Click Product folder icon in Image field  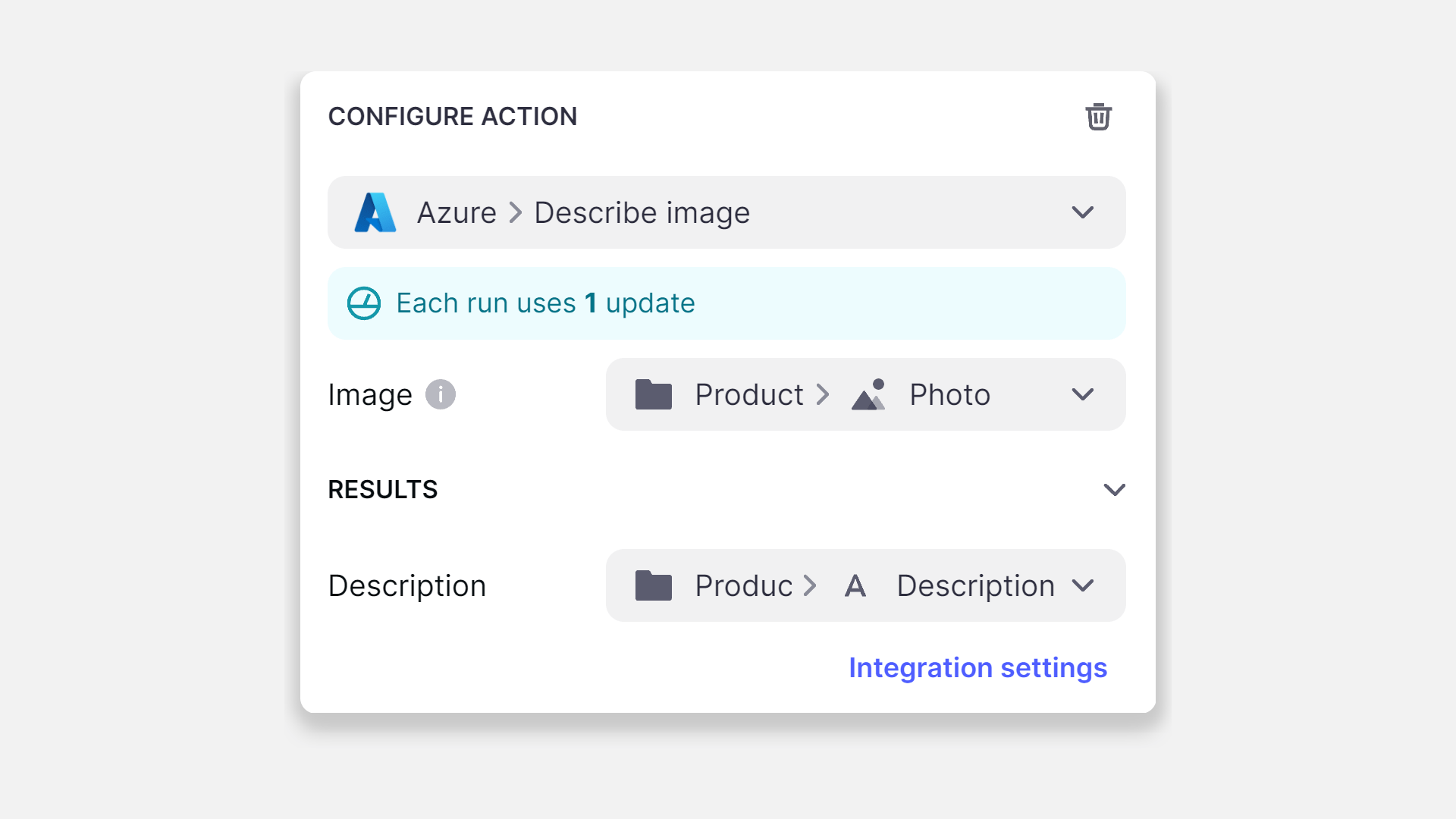tap(654, 394)
